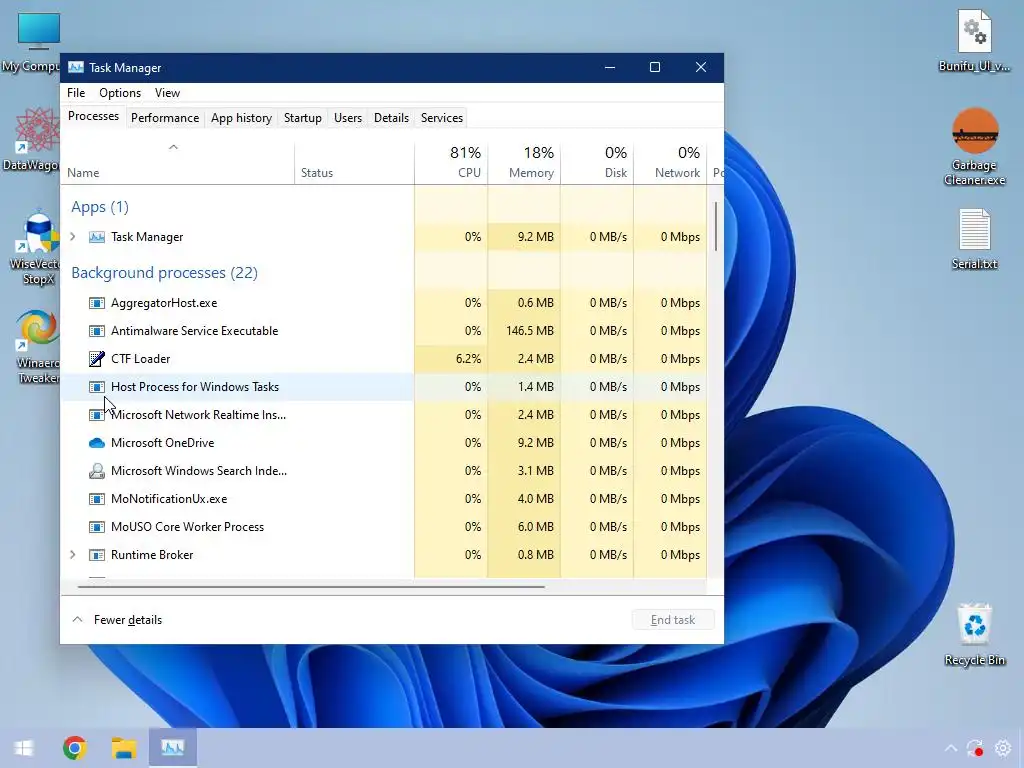Screen dimensions: 1024x768
Task: Open the View menu
Action: 167,93
